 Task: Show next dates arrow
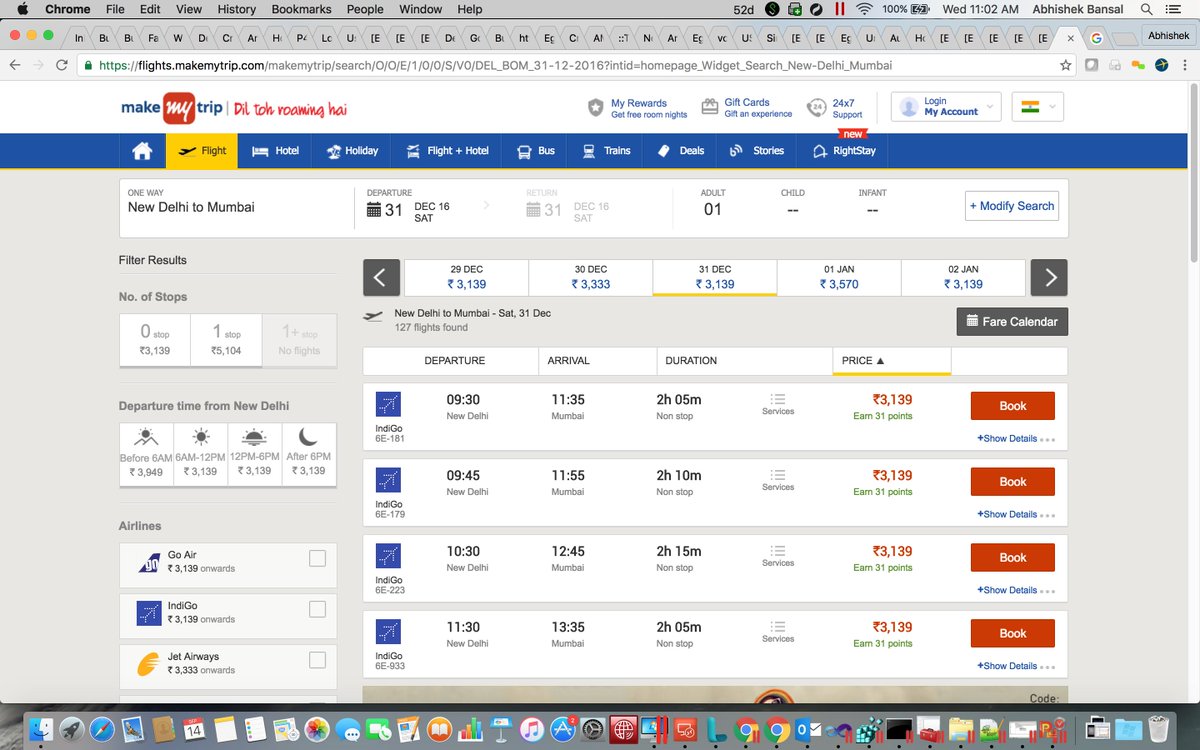[x=1049, y=278]
